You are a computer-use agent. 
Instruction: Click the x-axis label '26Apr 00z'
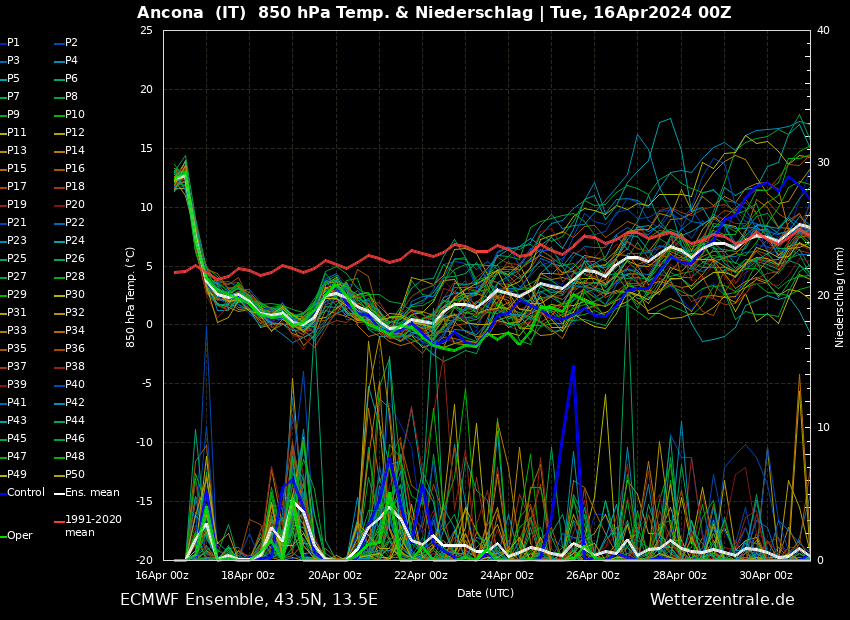(x=593, y=576)
